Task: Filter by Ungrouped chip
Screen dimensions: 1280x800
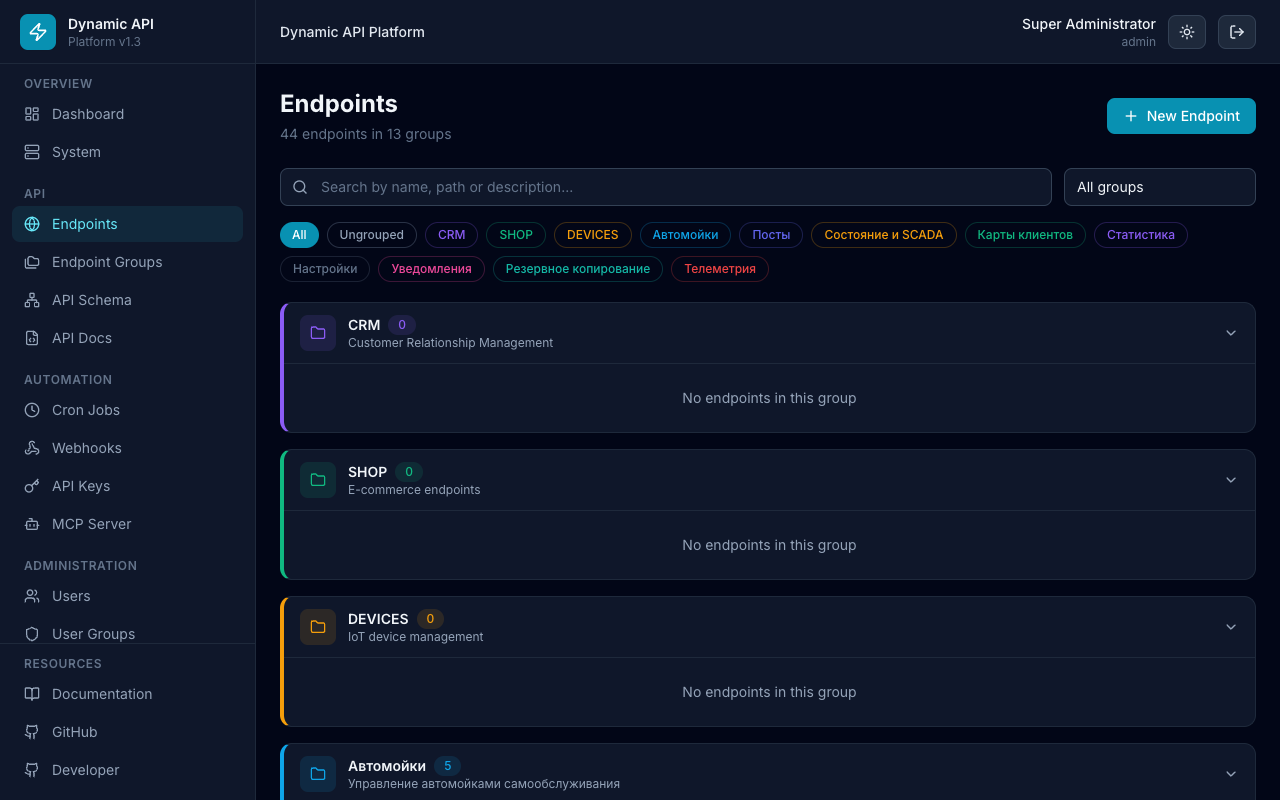Action: coord(371,235)
